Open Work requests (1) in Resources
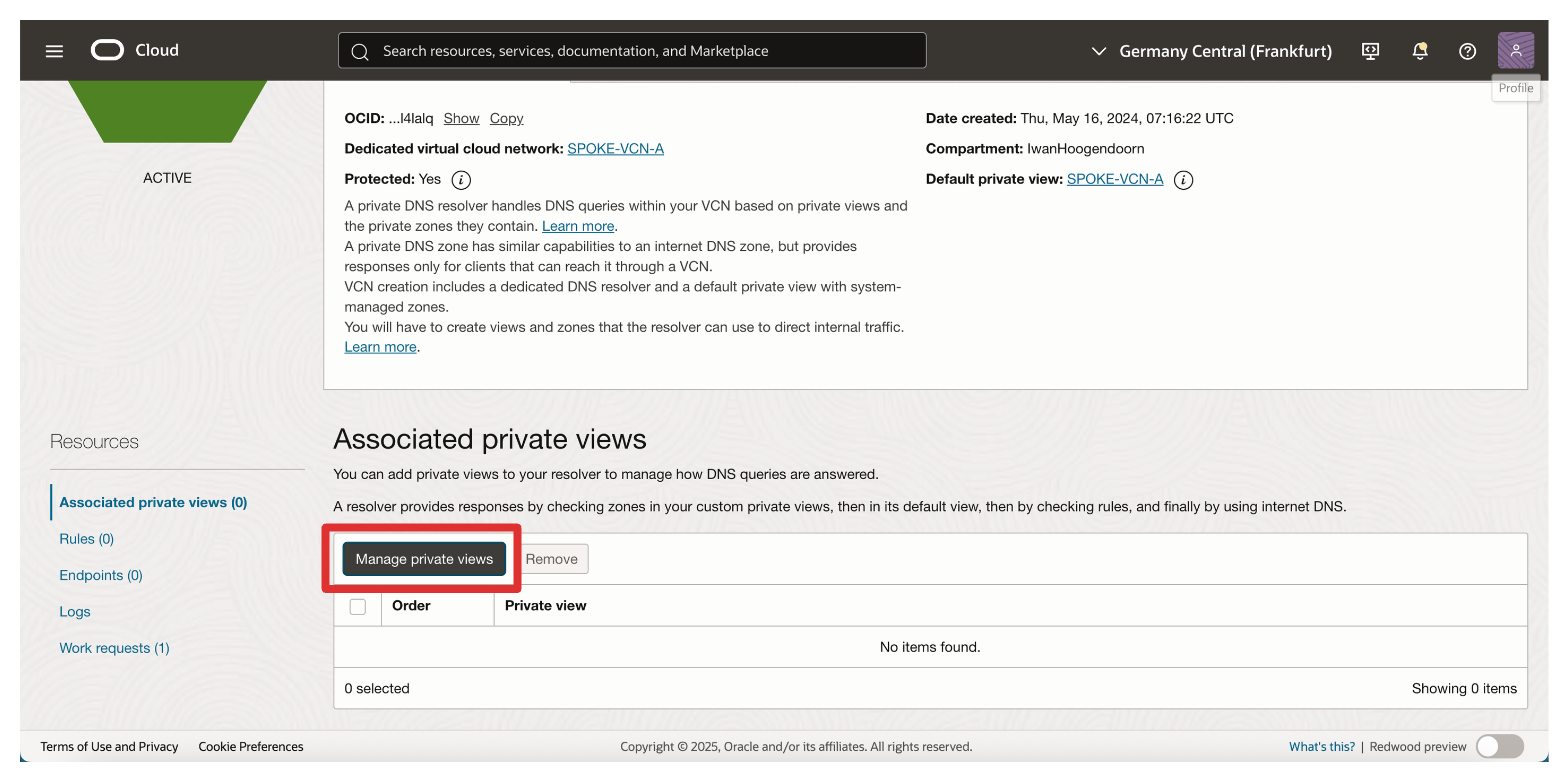1568x782 pixels. pyautogui.click(x=114, y=648)
